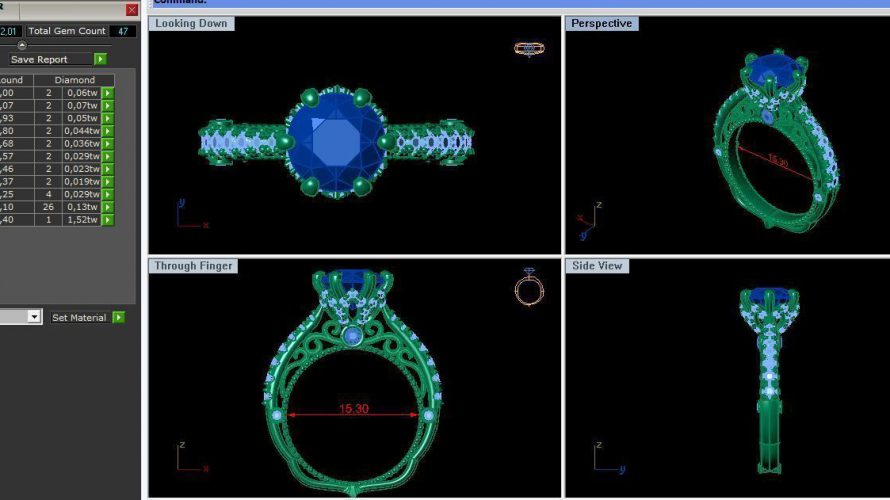Screen dimensions: 890x500
Task: Select the Looking Down viewport label
Action: tap(191, 23)
